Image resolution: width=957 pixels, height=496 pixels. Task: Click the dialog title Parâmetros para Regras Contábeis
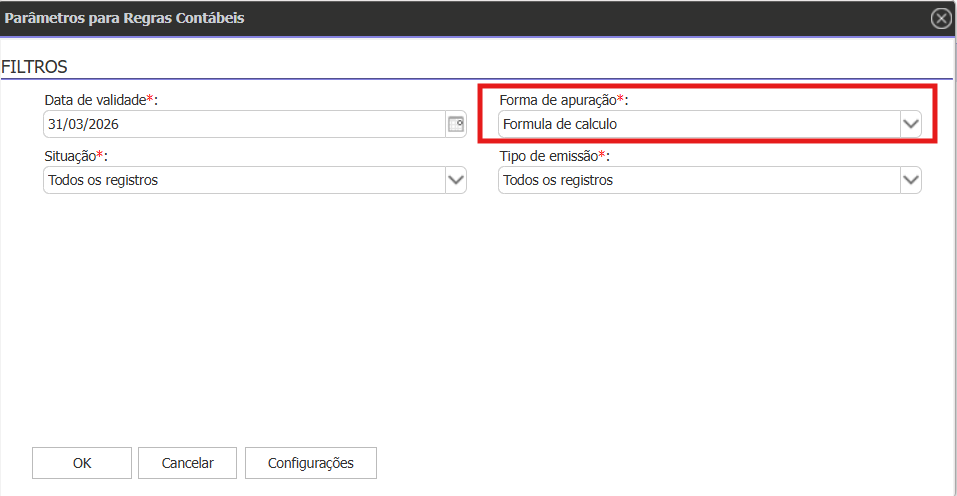click(124, 18)
